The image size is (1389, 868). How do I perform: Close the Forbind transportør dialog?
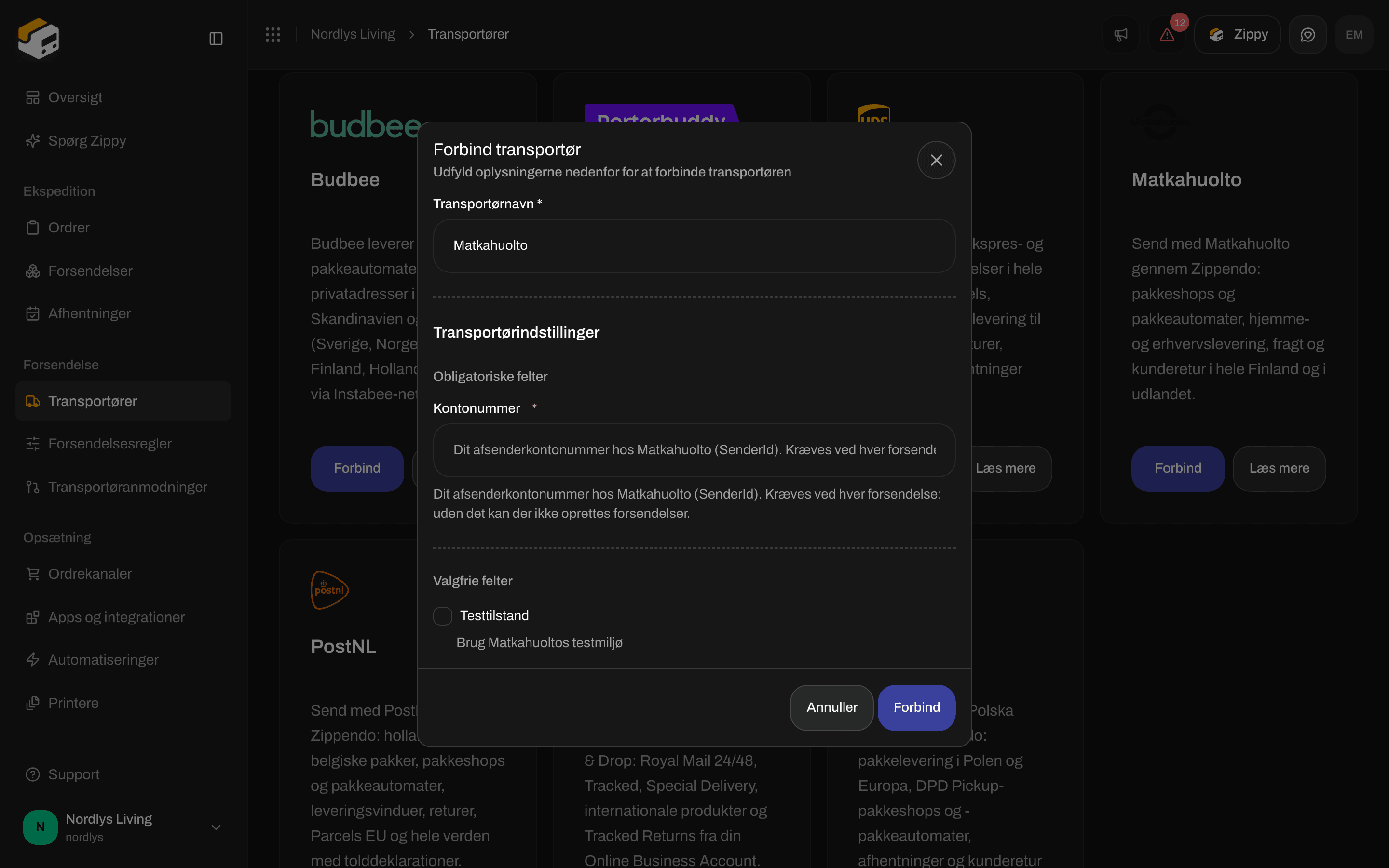coord(936,160)
